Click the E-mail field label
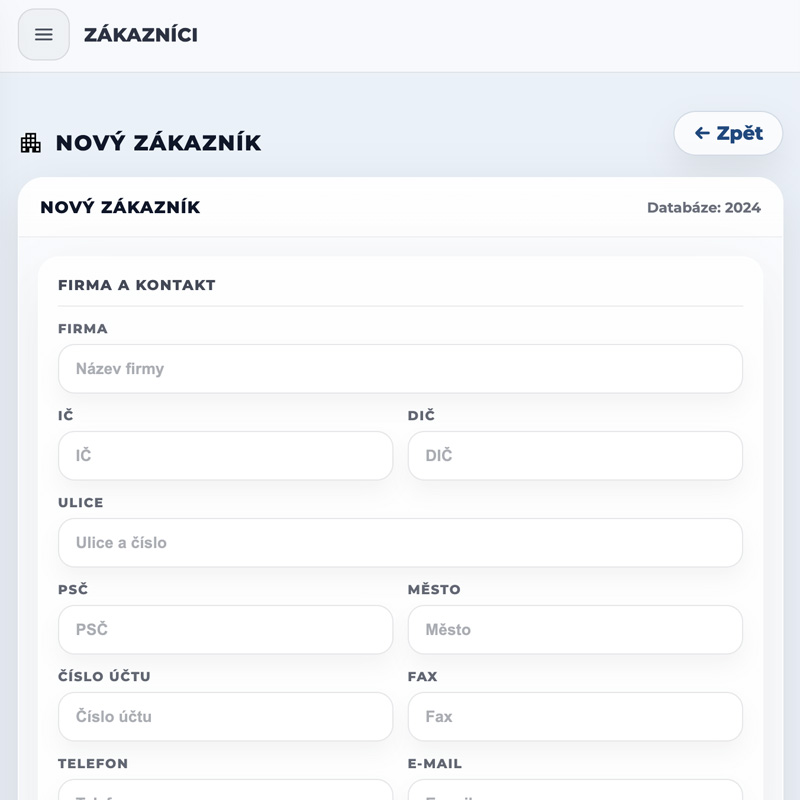This screenshot has height=800, width=800. tap(435, 763)
